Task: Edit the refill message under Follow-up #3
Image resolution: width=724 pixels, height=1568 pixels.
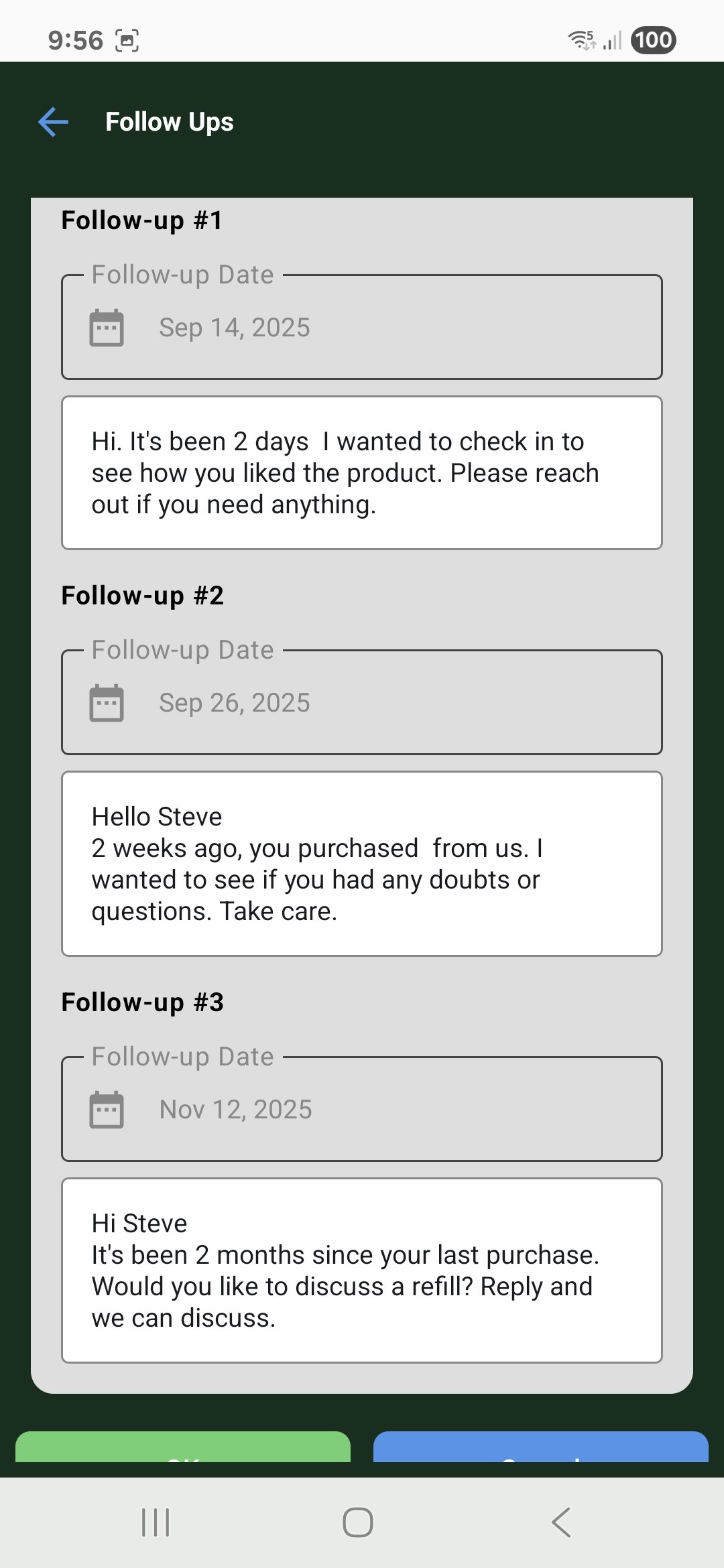Action: (362, 1270)
